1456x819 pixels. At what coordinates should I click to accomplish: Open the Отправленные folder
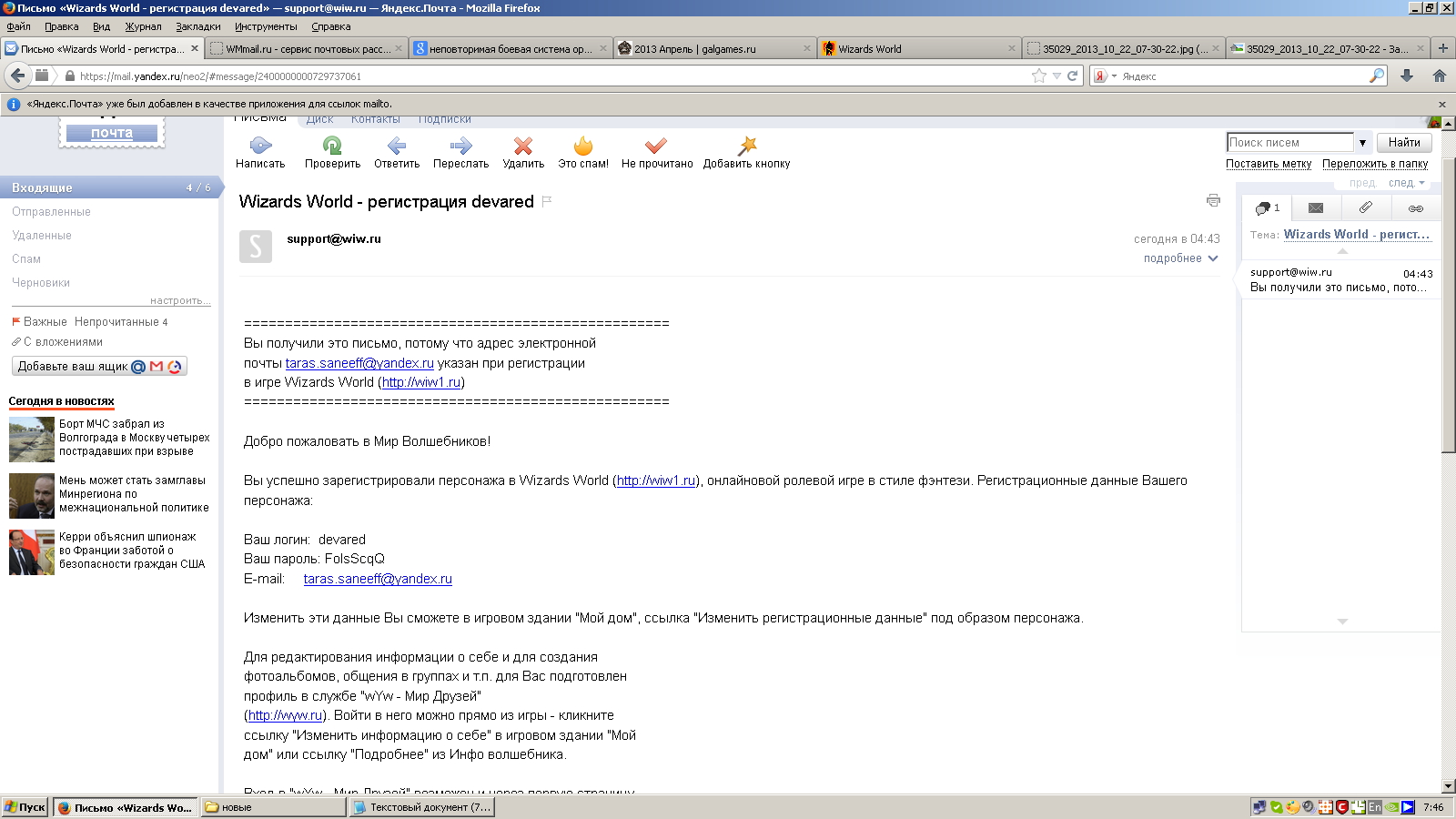point(52,211)
